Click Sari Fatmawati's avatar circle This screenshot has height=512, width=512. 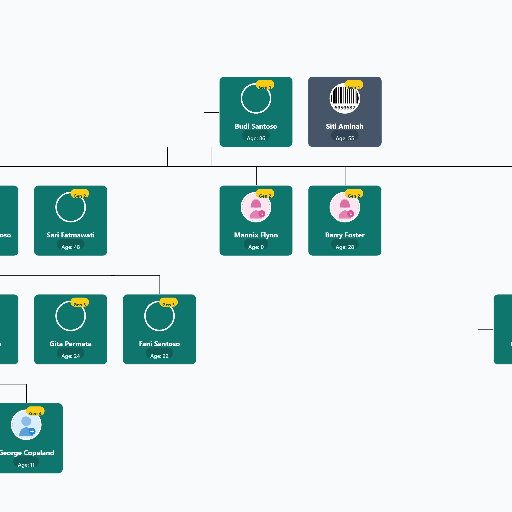(x=70, y=207)
